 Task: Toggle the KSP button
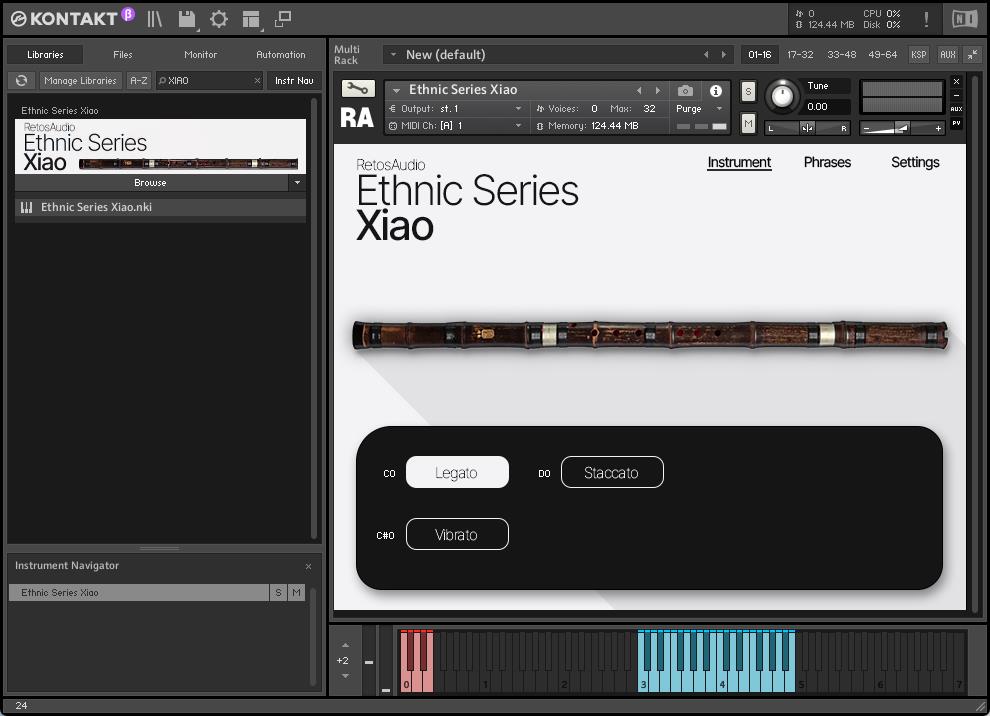point(919,55)
